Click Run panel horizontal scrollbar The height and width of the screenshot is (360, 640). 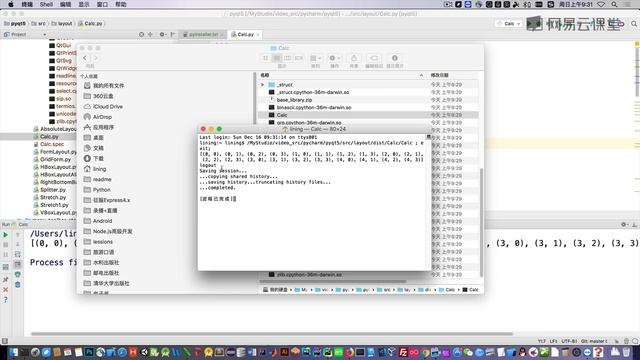click(x=272, y=334)
